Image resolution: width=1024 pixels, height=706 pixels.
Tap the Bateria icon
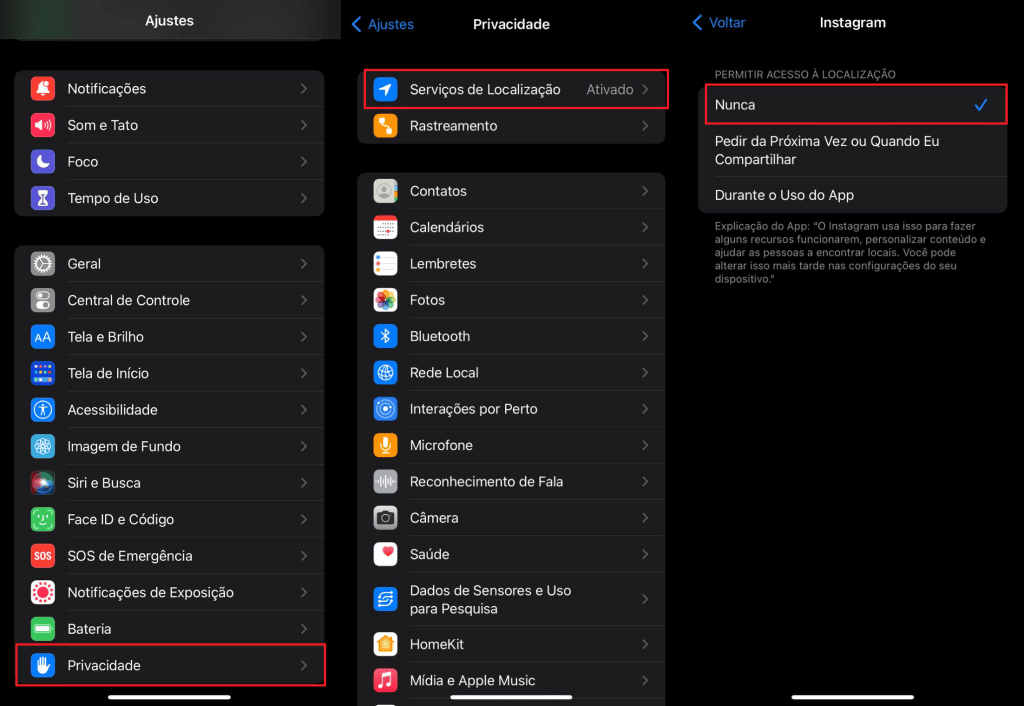click(x=43, y=629)
